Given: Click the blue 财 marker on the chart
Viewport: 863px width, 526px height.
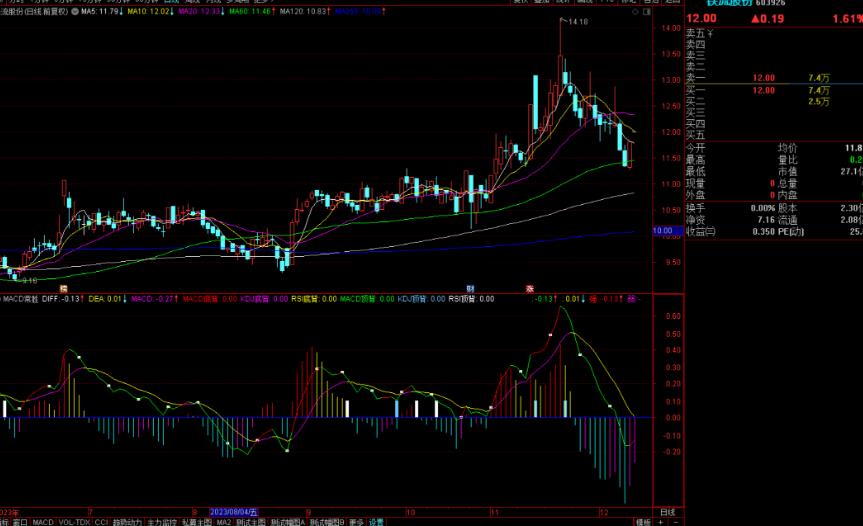Looking at the screenshot, I should click(x=471, y=288).
